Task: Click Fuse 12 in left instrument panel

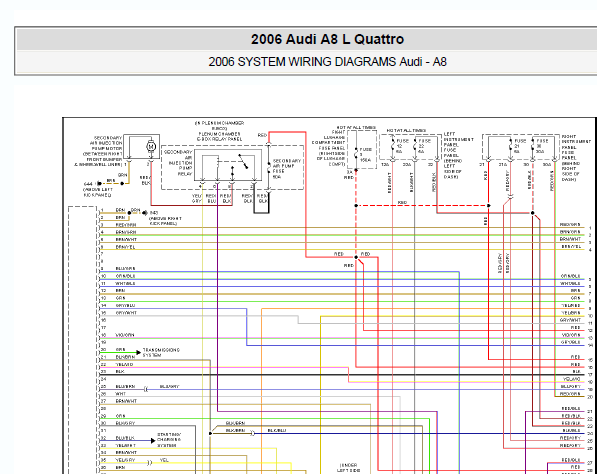Action: [x=393, y=145]
